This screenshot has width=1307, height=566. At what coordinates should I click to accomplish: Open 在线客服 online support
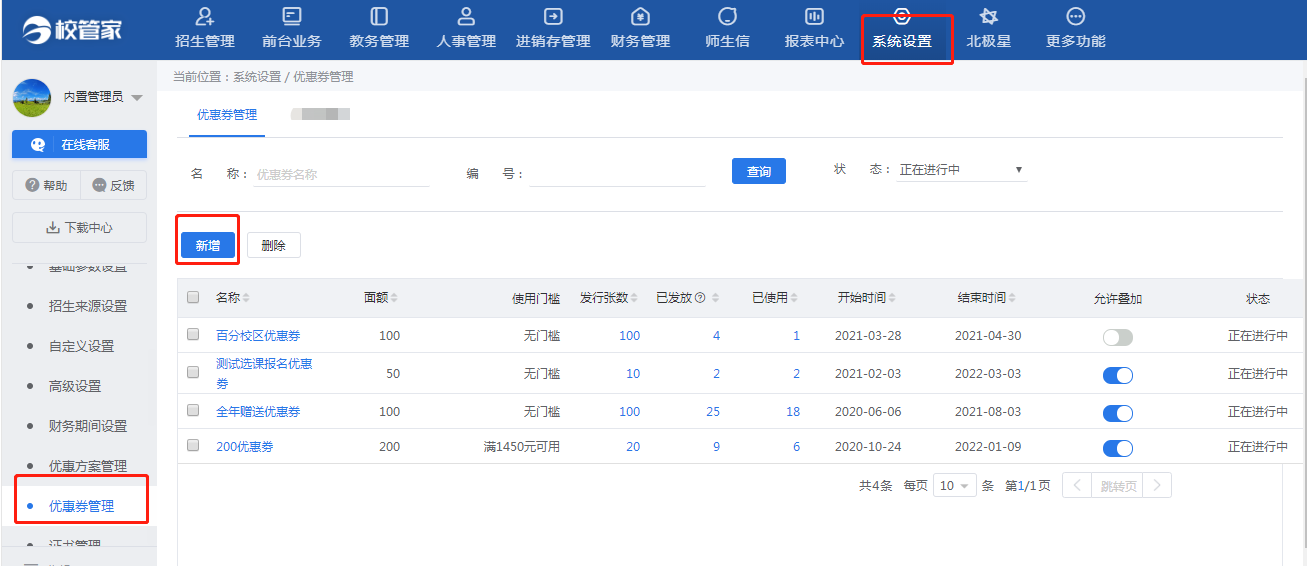tap(79, 144)
